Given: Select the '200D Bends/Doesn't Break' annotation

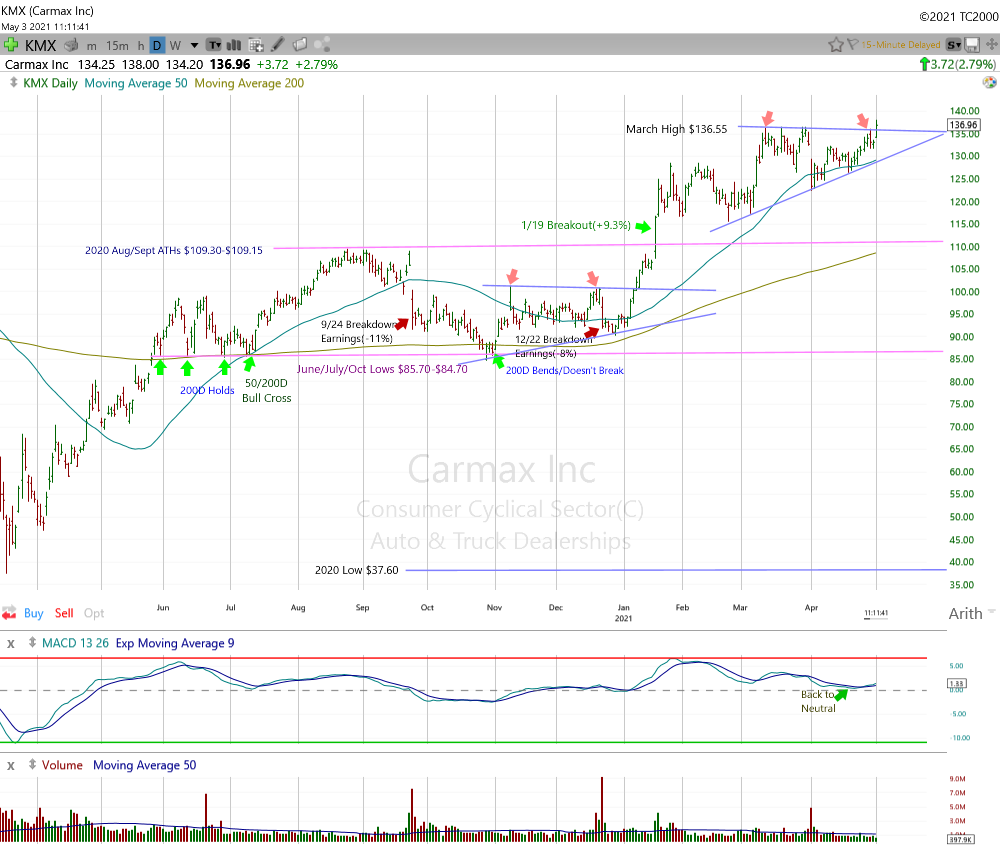Looking at the screenshot, I should point(565,370).
